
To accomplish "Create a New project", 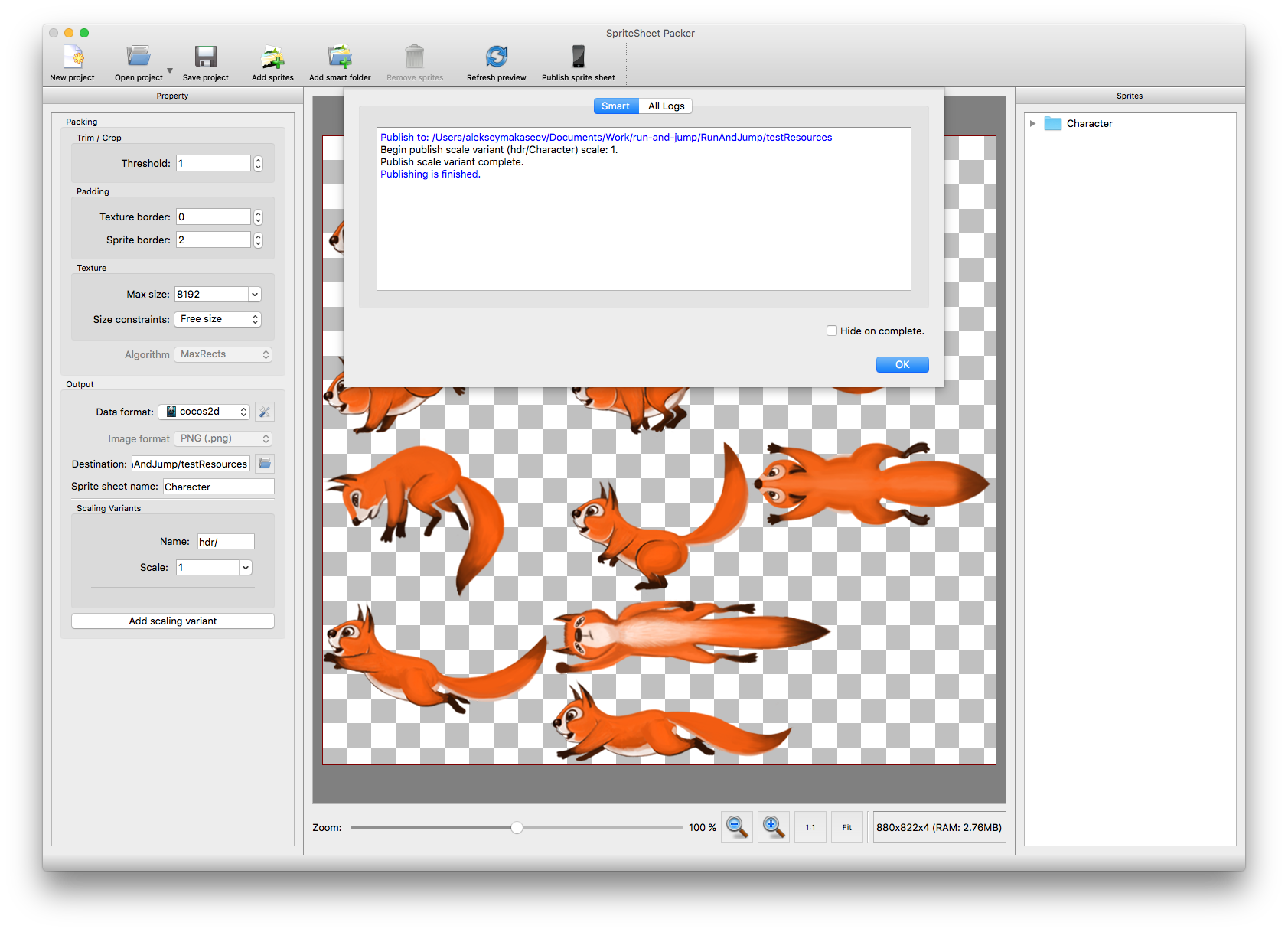I will [71, 61].
